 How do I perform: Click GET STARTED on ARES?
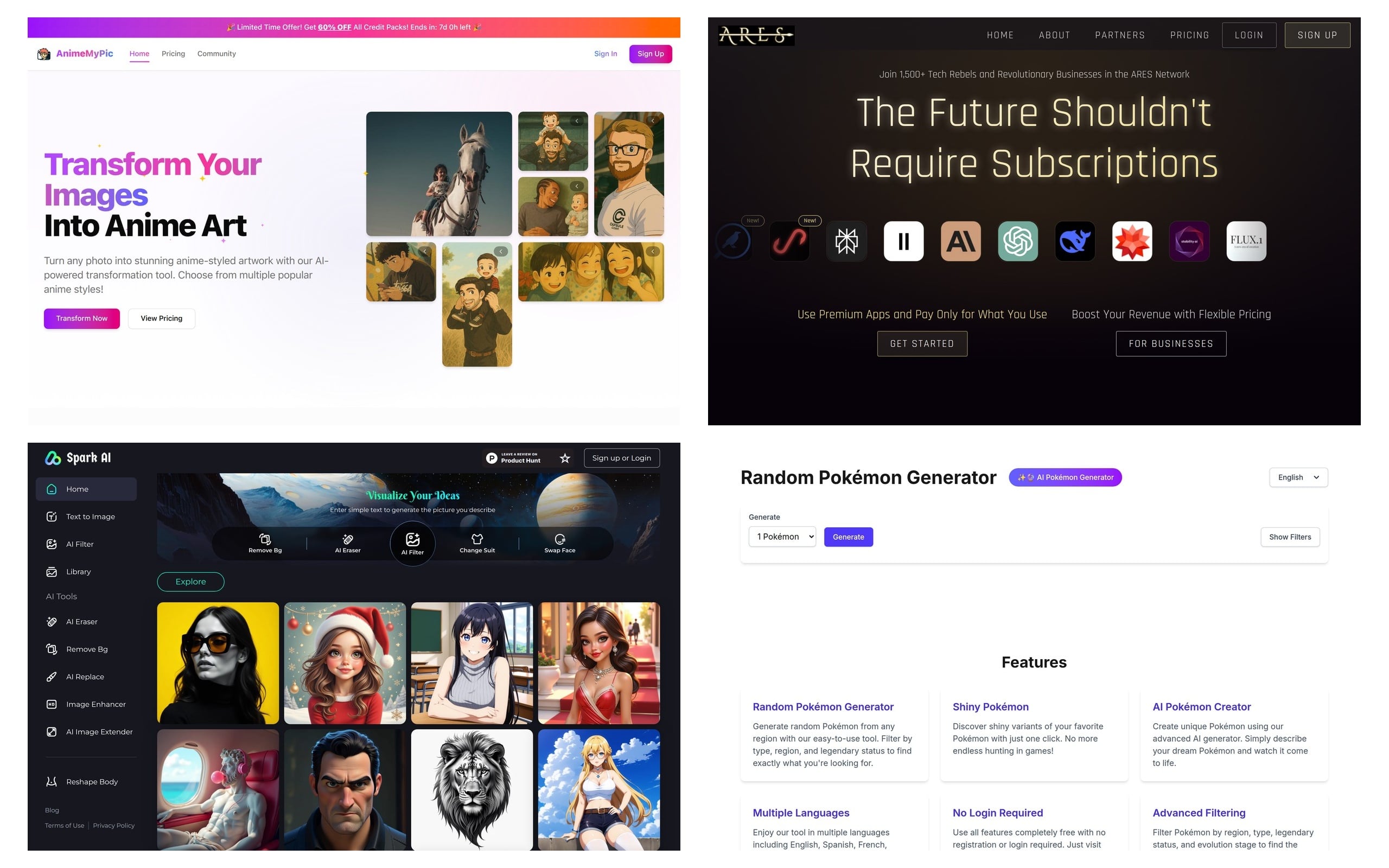[922, 344]
